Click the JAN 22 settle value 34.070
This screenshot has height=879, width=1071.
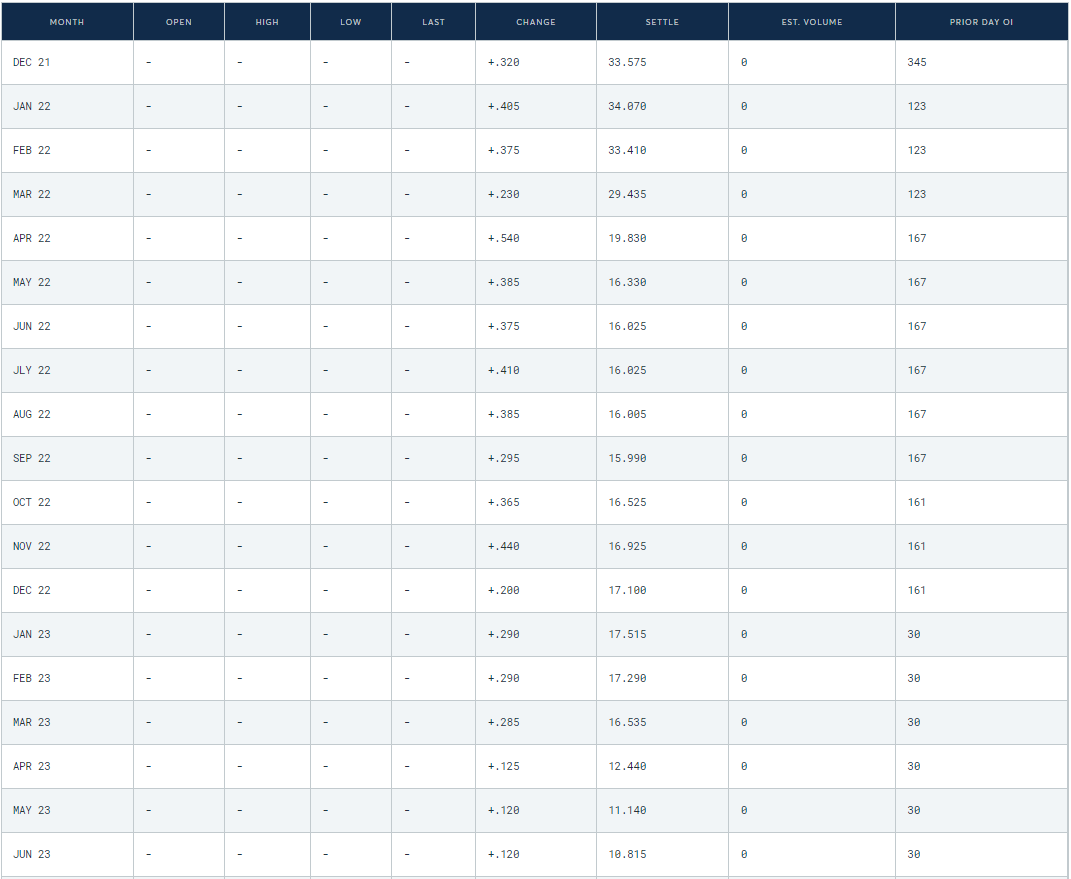click(627, 106)
